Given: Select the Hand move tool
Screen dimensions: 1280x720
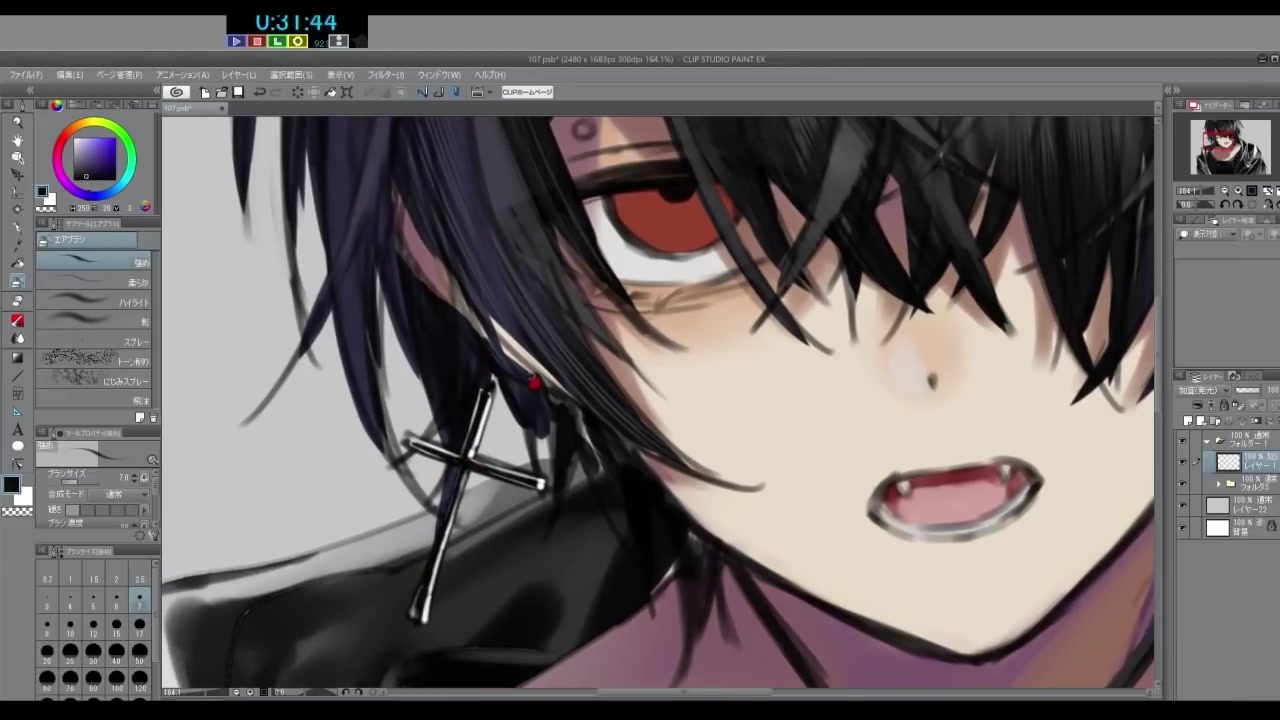Looking at the screenshot, I should click(17, 139).
